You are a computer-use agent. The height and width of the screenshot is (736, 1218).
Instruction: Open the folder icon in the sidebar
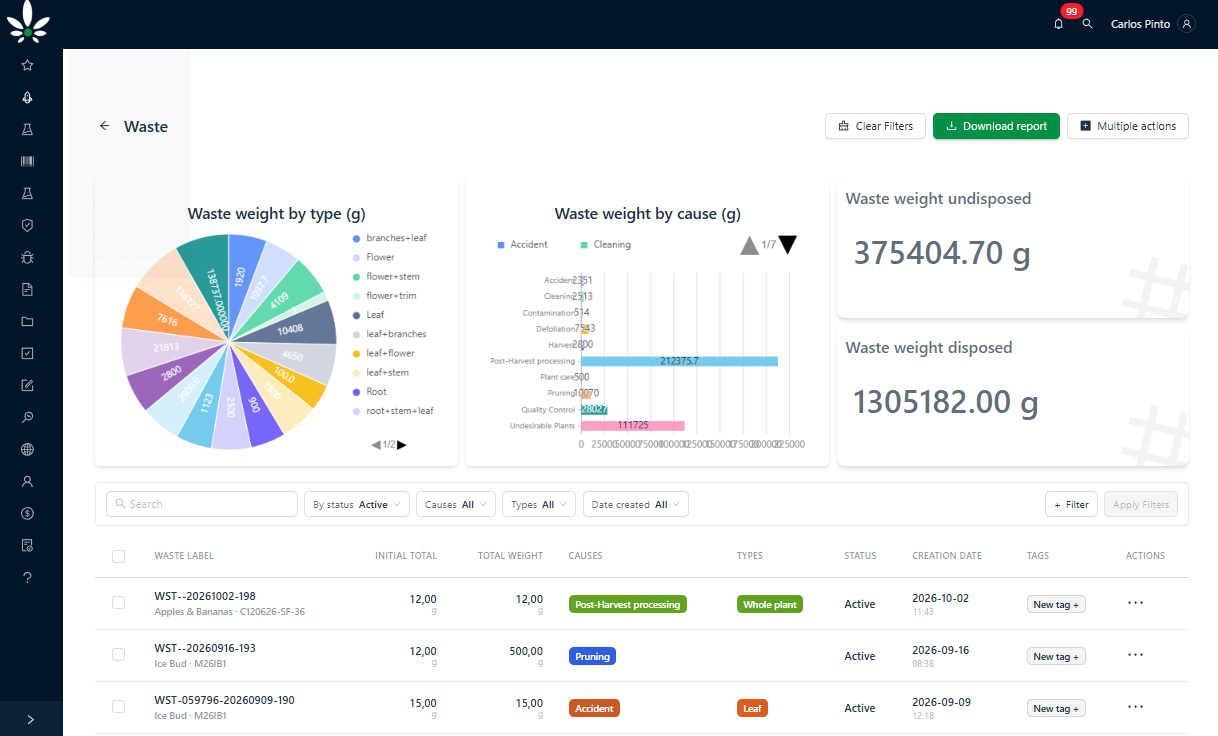(x=27, y=321)
